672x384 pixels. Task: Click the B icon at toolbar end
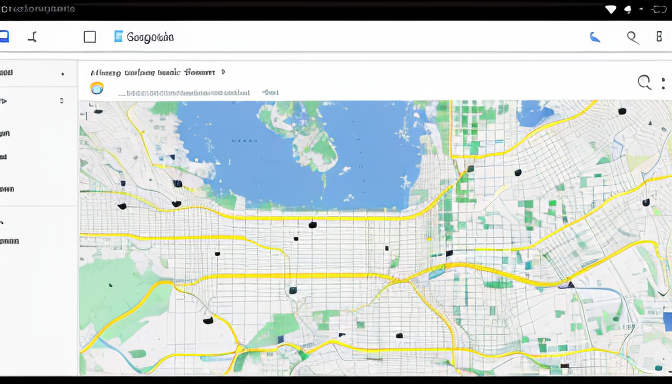coord(659,36)
